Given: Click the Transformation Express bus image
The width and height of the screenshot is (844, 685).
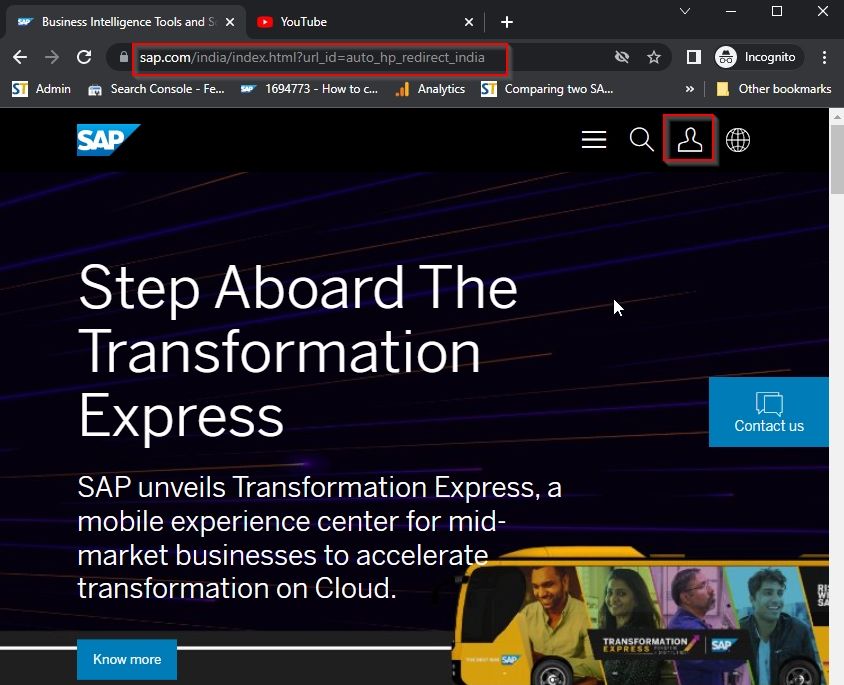Looking at the screenshot, I should (641, 616).
